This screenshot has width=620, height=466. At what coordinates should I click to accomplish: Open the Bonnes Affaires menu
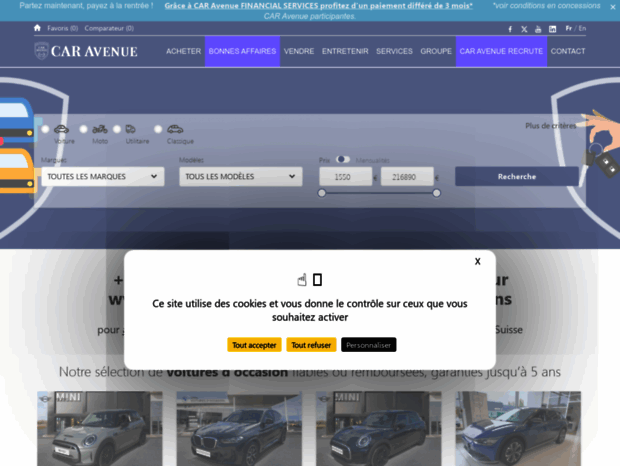242,51
